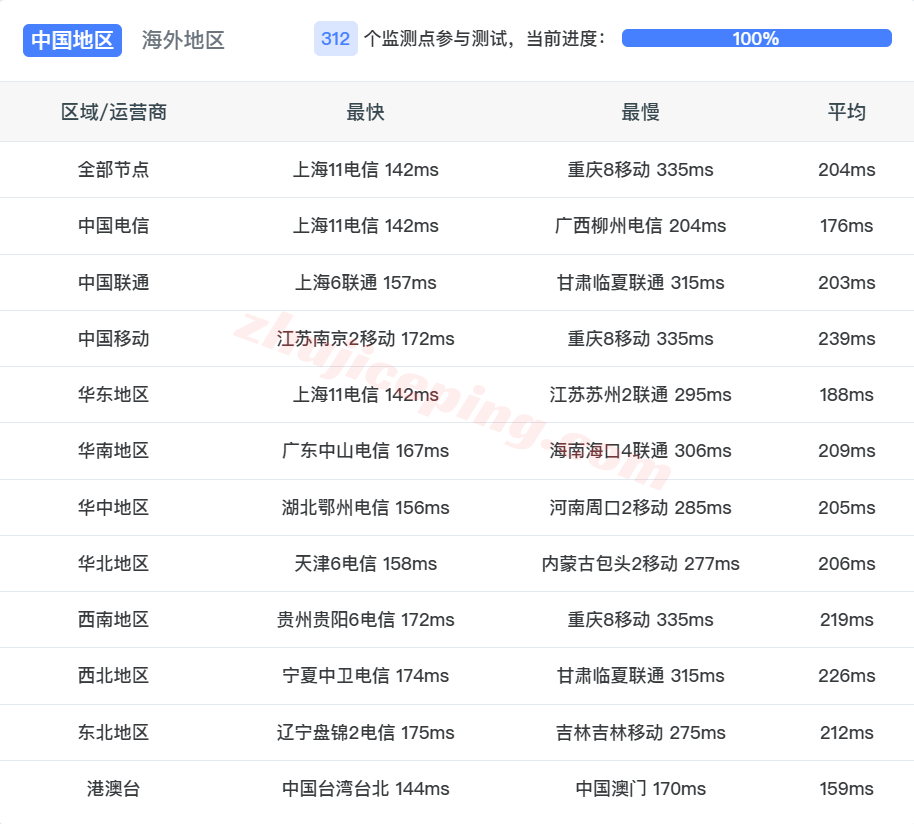Click the 区域/运营商 column header
The height and width of the screenshot is (824, 914).
[x=114, y=112]
